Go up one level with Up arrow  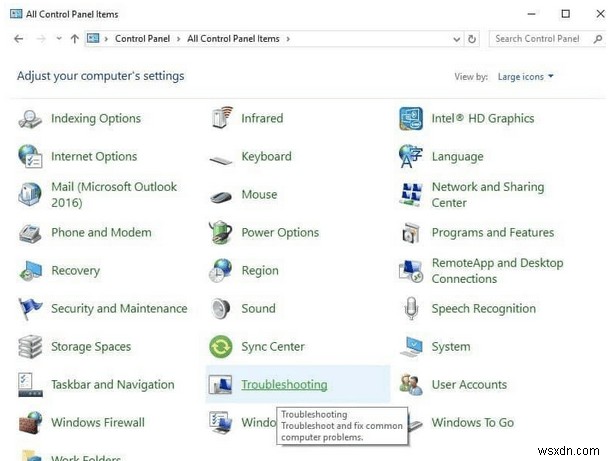(74, 39)
